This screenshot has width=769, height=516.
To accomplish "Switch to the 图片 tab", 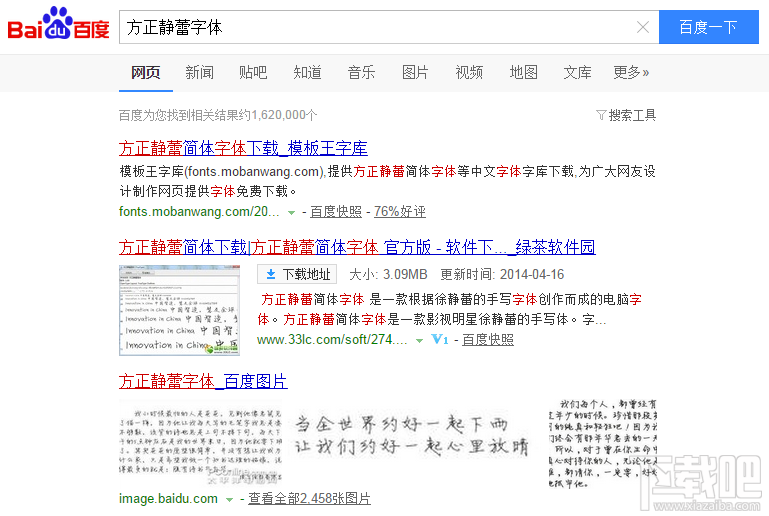I will [415, 72].
